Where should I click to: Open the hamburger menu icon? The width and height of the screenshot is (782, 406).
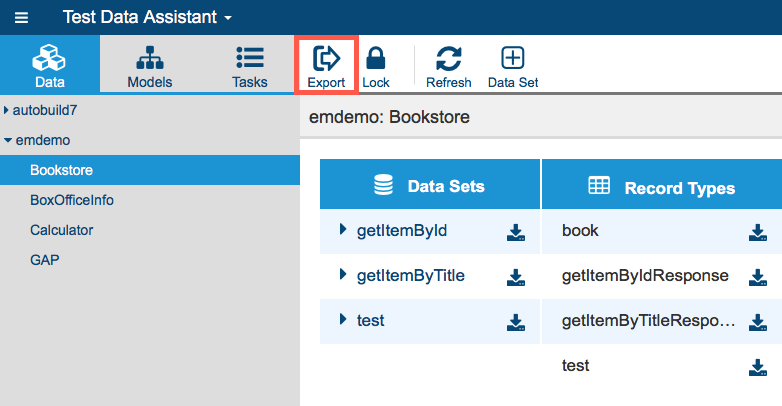coord(21,18)
